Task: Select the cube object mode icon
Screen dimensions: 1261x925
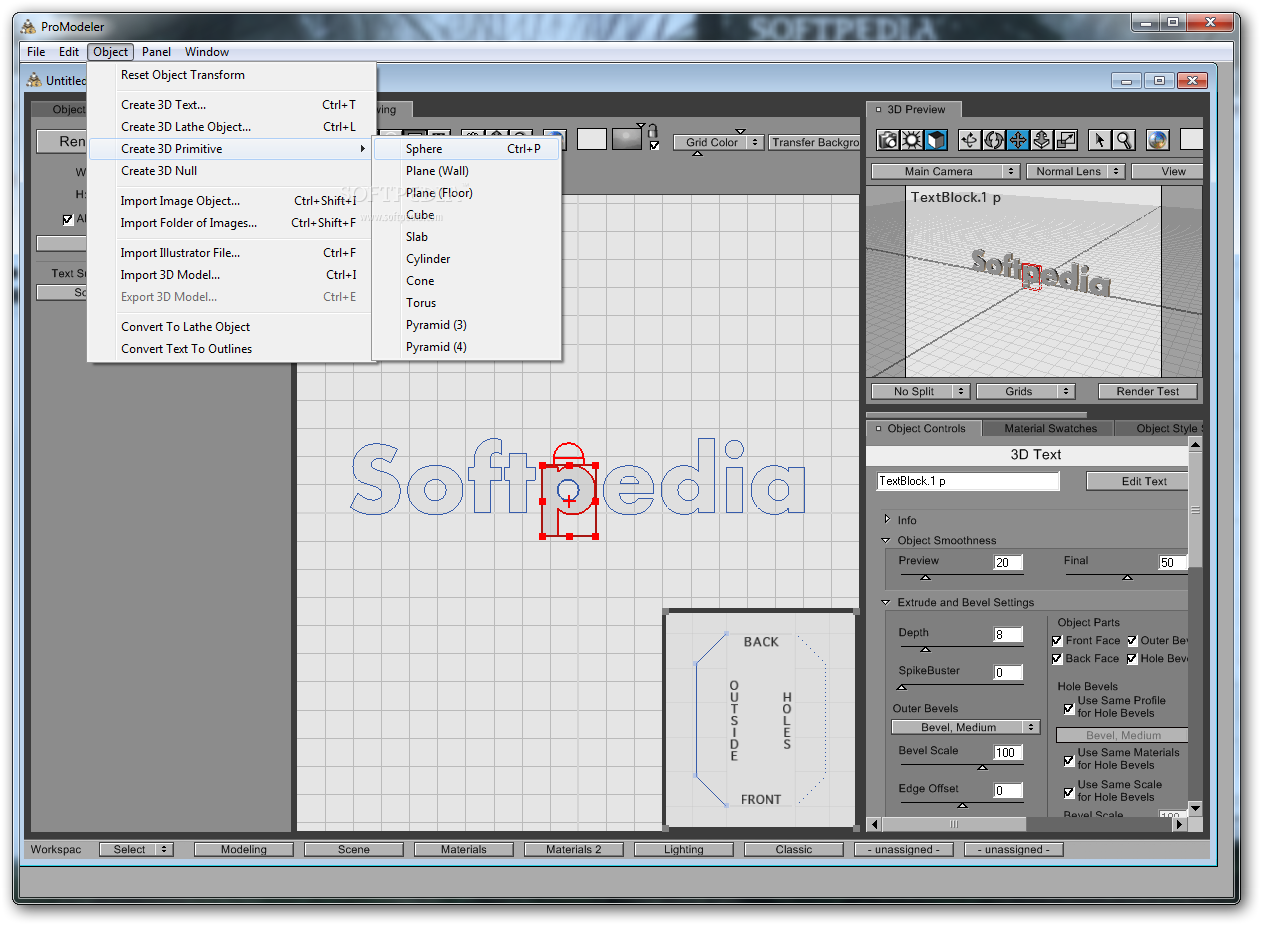Action: 936,140
